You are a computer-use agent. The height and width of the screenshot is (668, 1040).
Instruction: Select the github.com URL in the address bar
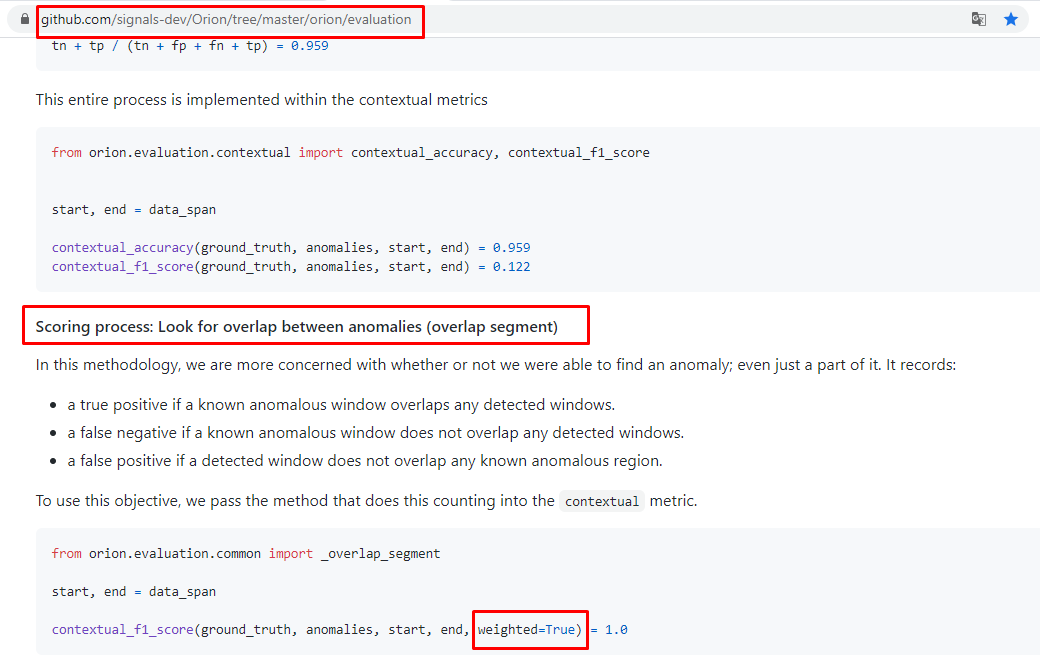click(230, 19)
